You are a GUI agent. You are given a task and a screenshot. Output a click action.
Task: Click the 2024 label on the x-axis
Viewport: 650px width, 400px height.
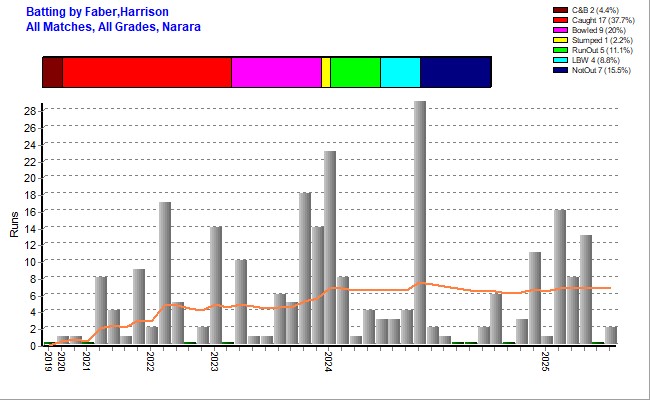pyautogui.click(x=329, y=361)
